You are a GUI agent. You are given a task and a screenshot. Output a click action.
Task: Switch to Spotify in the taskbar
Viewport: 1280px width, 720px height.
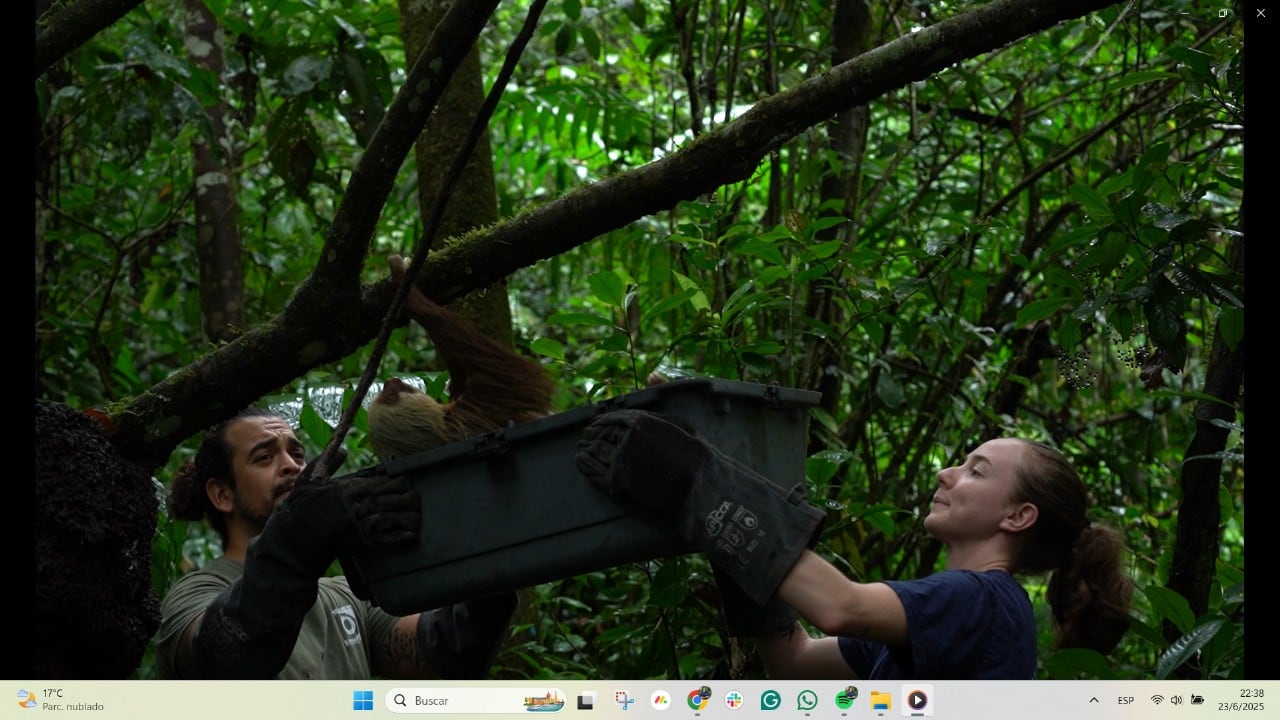[x=844, y=701]
